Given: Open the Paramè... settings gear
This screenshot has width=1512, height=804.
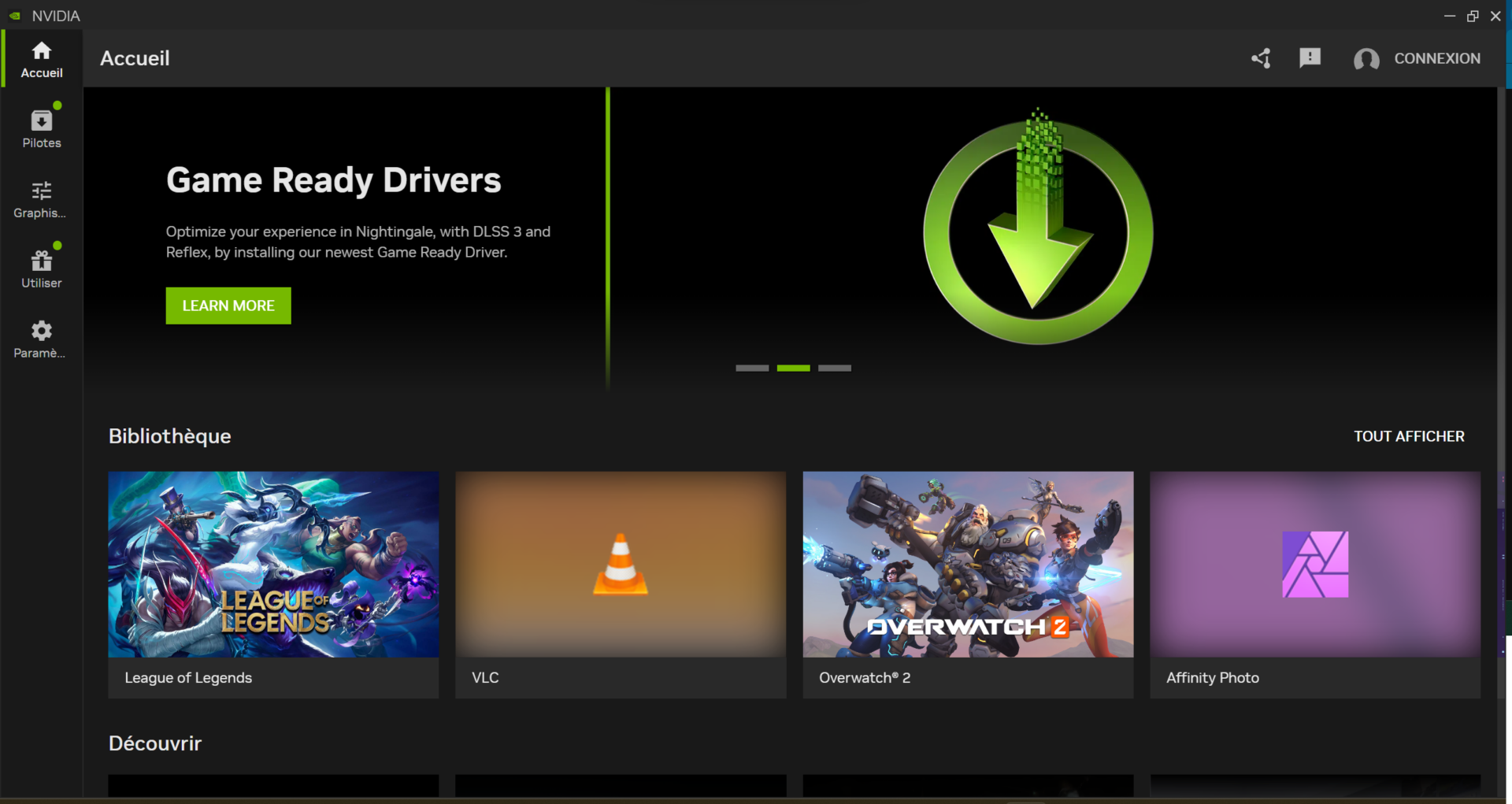Looking at the screenshot, I should [x=42, y=339].
